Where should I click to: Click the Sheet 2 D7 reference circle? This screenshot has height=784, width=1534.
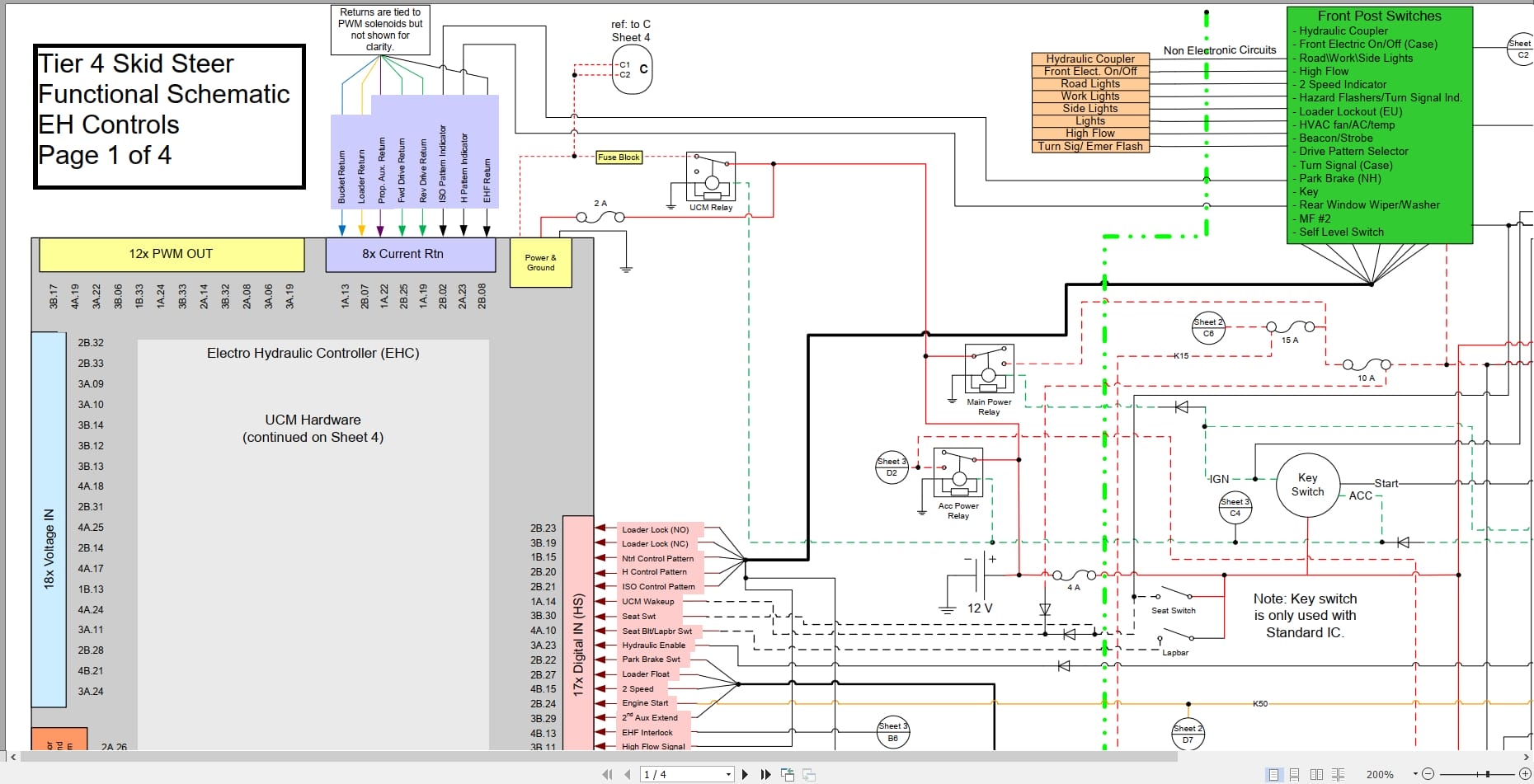tap(1188, 734)
